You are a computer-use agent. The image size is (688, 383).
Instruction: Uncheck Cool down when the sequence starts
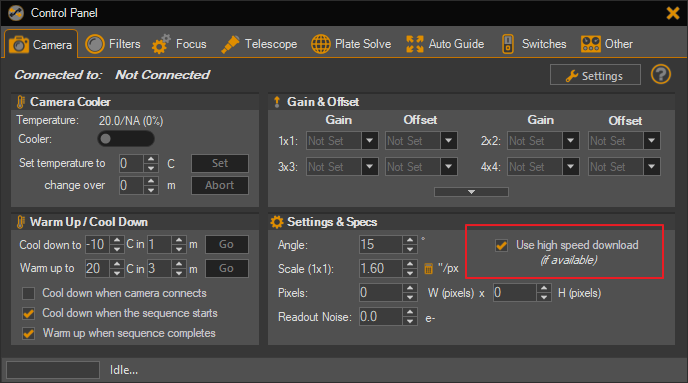(x=29, y=313)
